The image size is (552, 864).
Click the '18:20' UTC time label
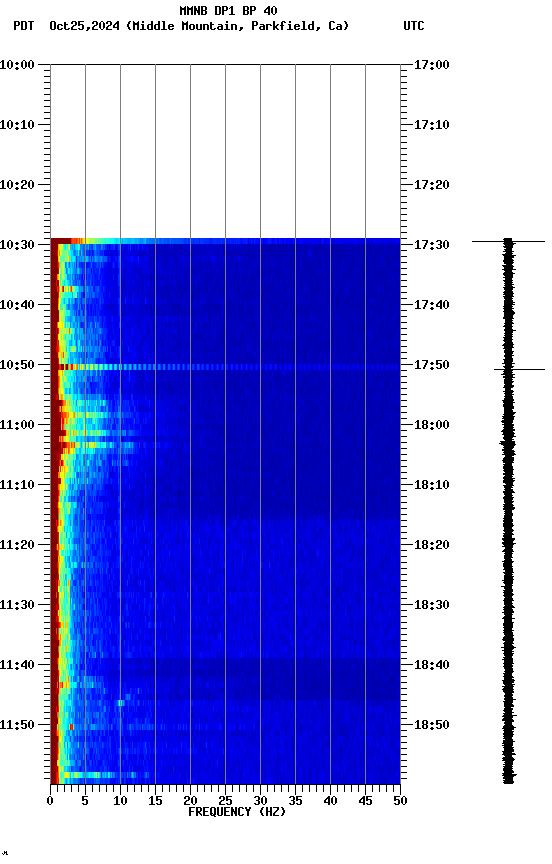pyautogui.click(x=432, y=546)
